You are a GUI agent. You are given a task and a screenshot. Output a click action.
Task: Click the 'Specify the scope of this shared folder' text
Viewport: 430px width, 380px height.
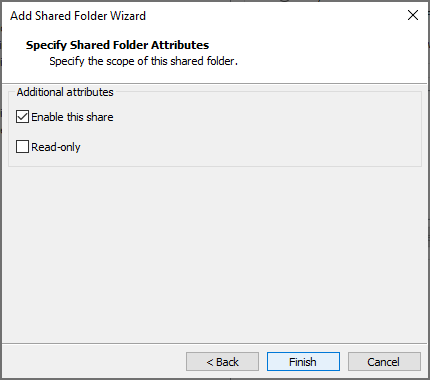pyautogui.click(x=143, y=61)
